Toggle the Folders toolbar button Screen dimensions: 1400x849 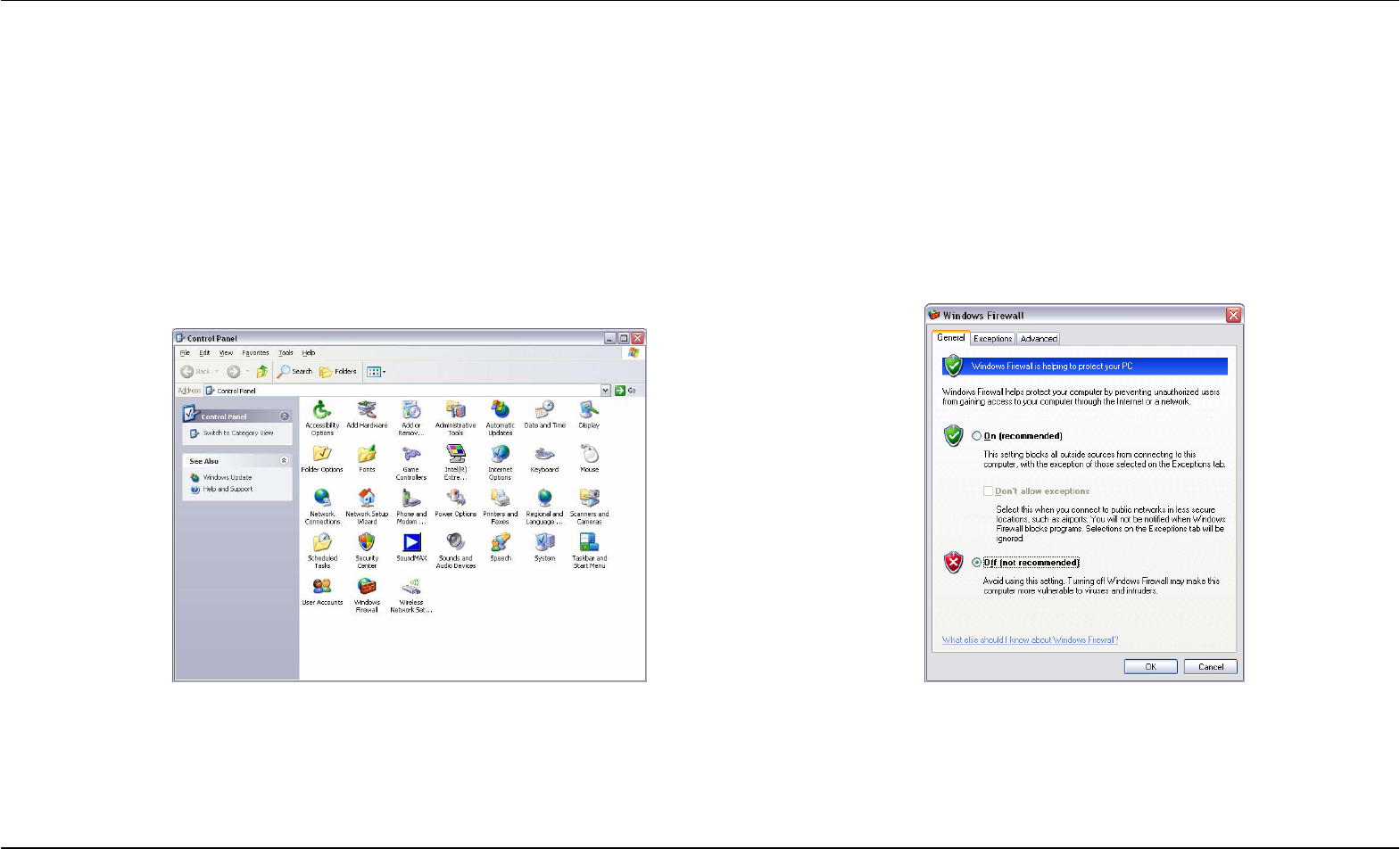[338, 372]
